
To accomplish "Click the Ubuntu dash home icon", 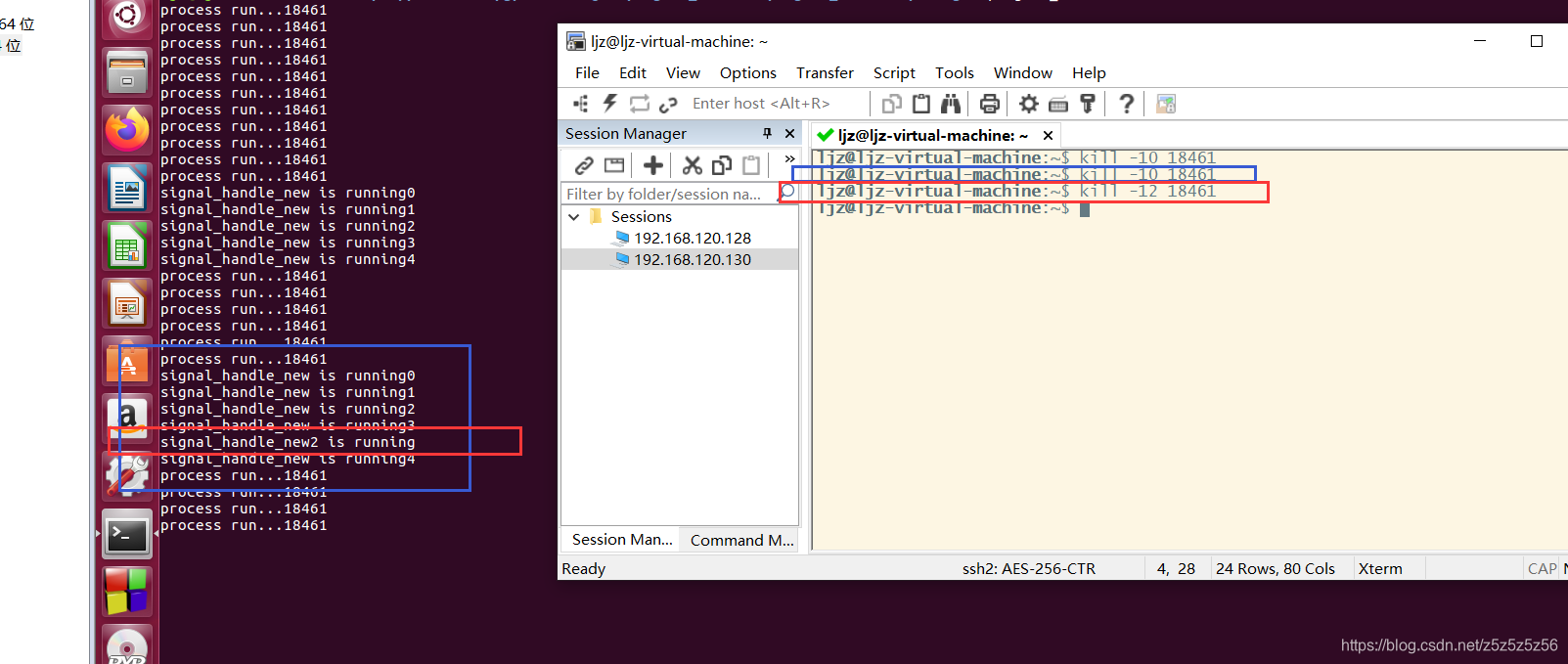I will (127, 17).
